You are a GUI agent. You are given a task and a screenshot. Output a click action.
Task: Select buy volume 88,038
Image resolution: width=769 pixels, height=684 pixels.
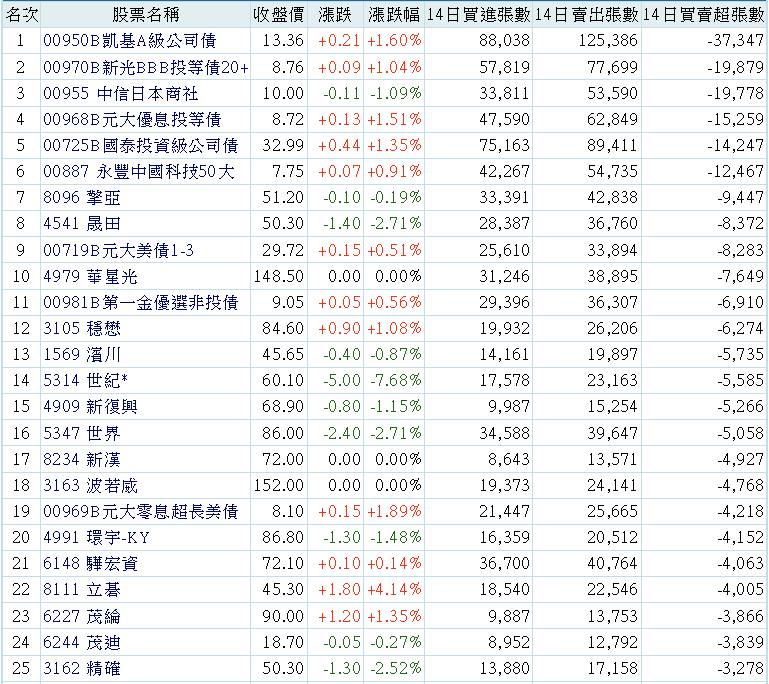(x=504, y=41)
